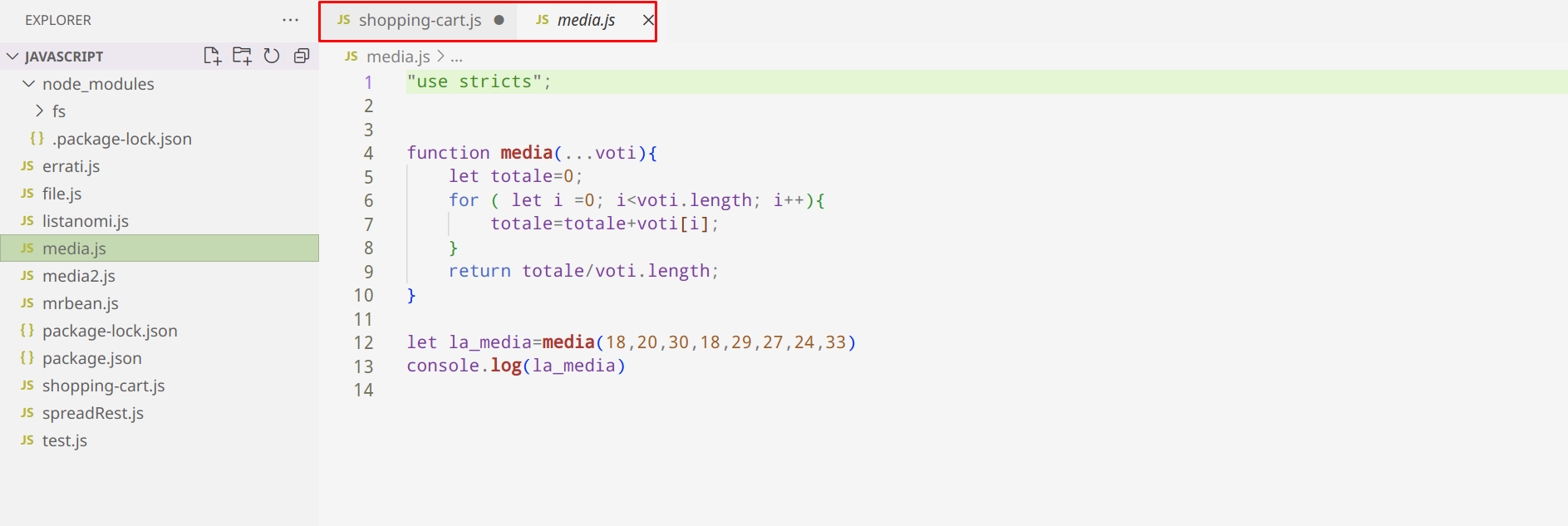
Task: Click the unsaved dot on shopping-cart.js tab
Action: [x=499, y=20]
